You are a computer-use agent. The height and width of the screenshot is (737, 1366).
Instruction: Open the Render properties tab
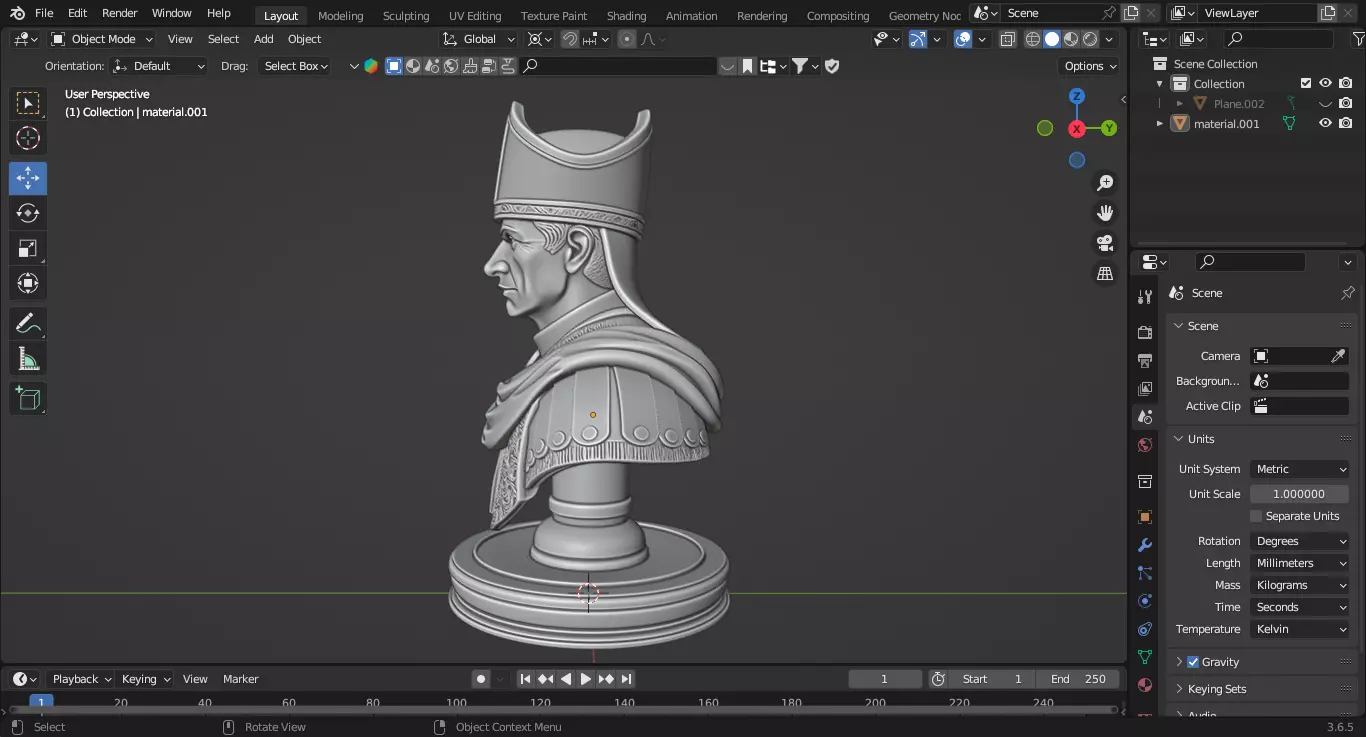click(x=1145, y=332)
